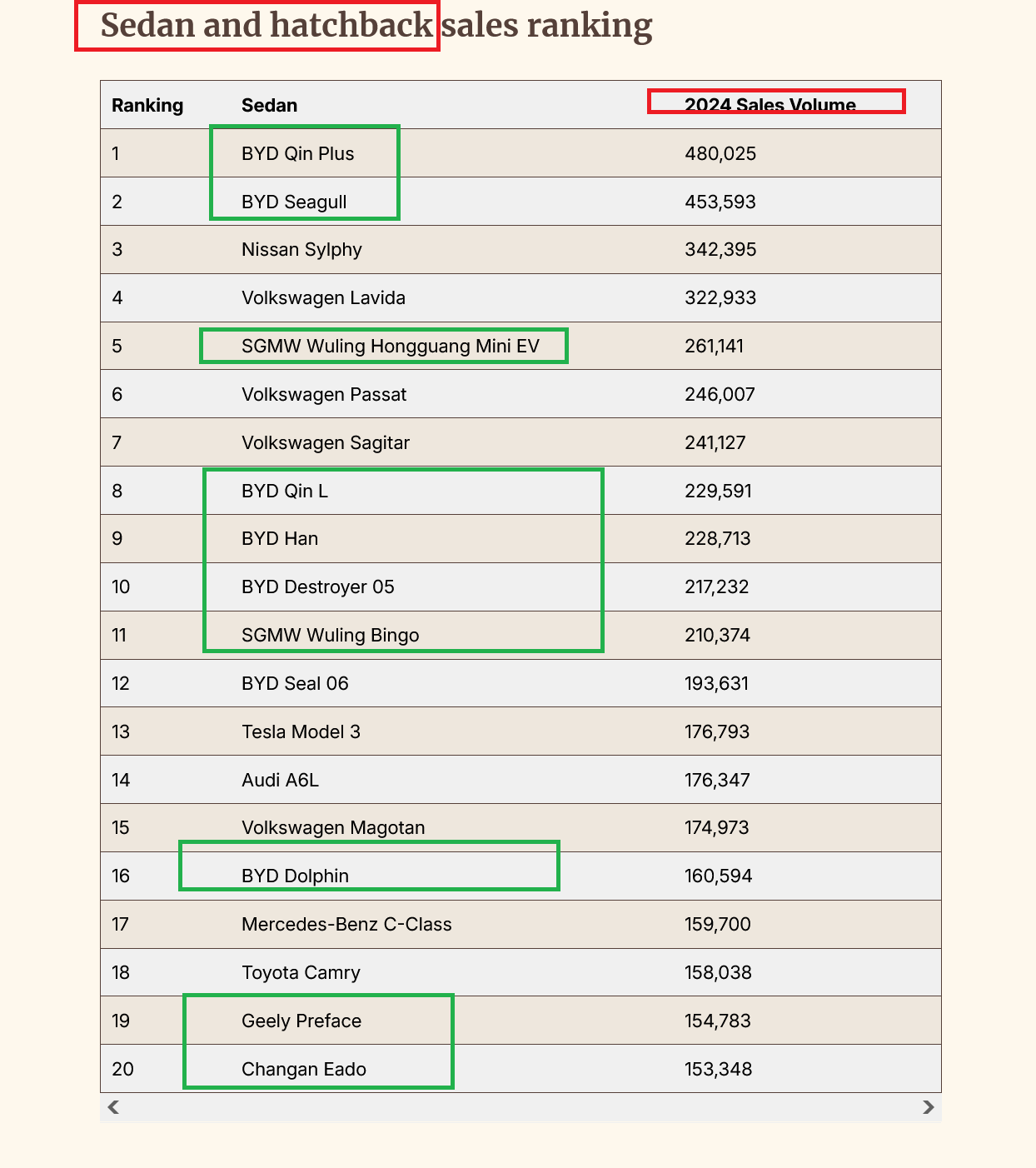Screen dimensions: 1036x1168
Task: Click the sales value 342,395
Action: (x=720, y=250)
